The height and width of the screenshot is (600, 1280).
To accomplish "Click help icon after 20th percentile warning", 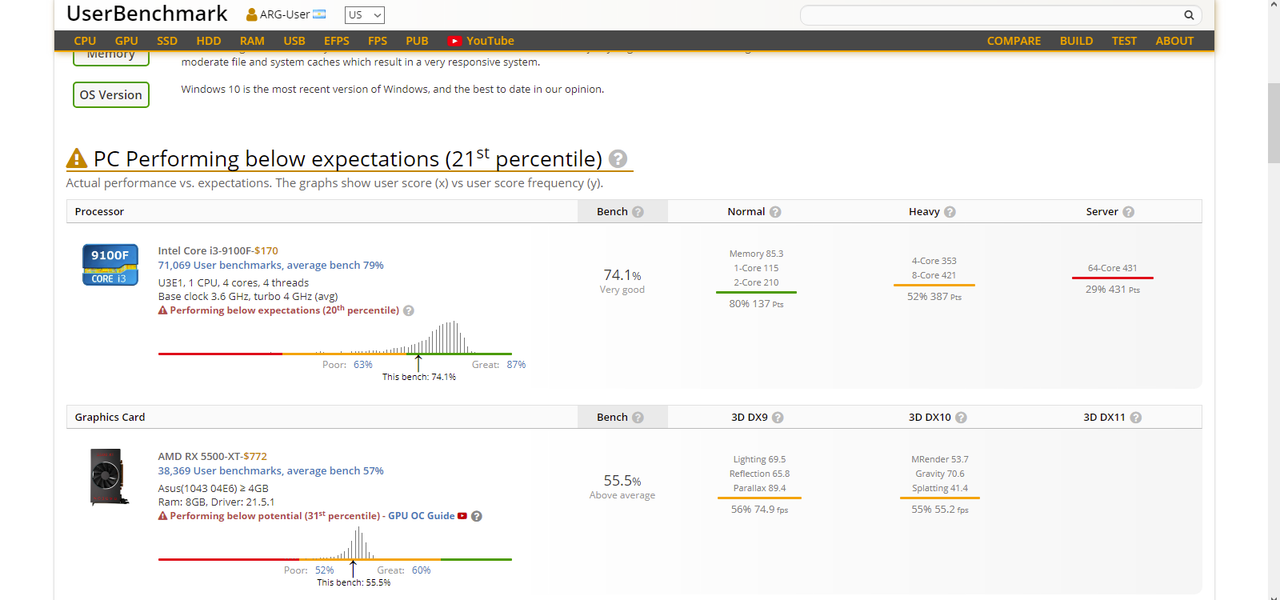I will 409,311.
